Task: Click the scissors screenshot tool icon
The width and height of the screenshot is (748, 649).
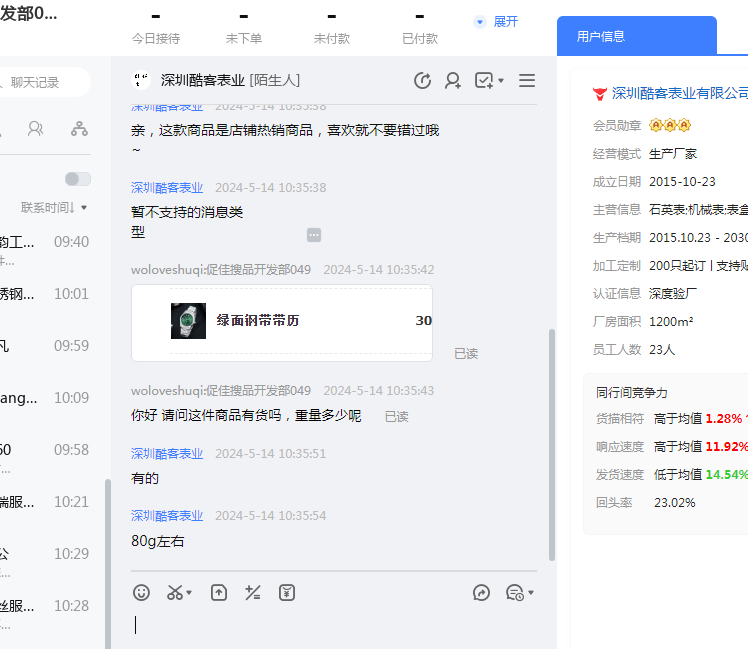Action: [x=176, y=592]
